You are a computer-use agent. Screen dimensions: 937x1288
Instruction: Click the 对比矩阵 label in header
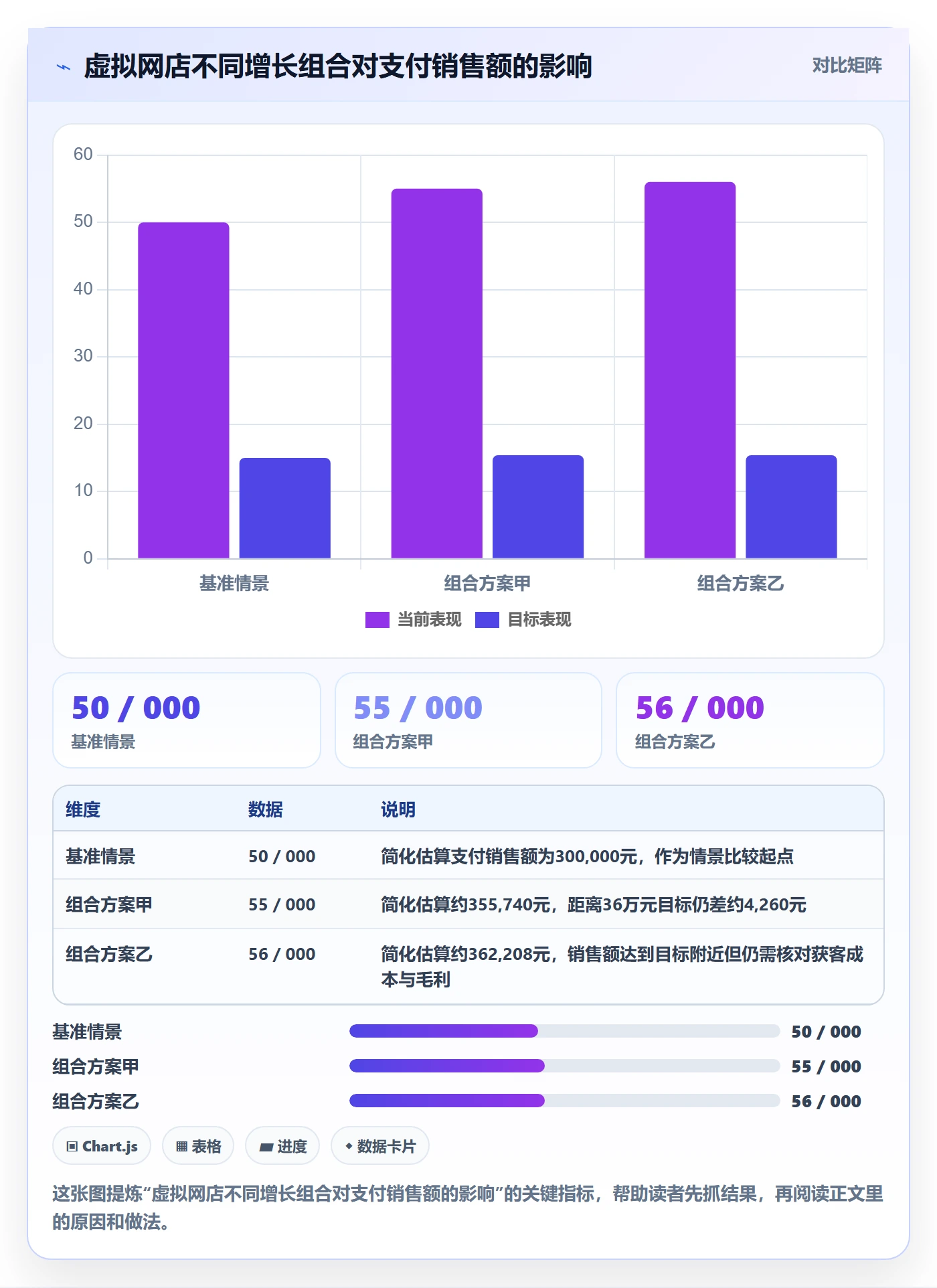pos(847,65)
